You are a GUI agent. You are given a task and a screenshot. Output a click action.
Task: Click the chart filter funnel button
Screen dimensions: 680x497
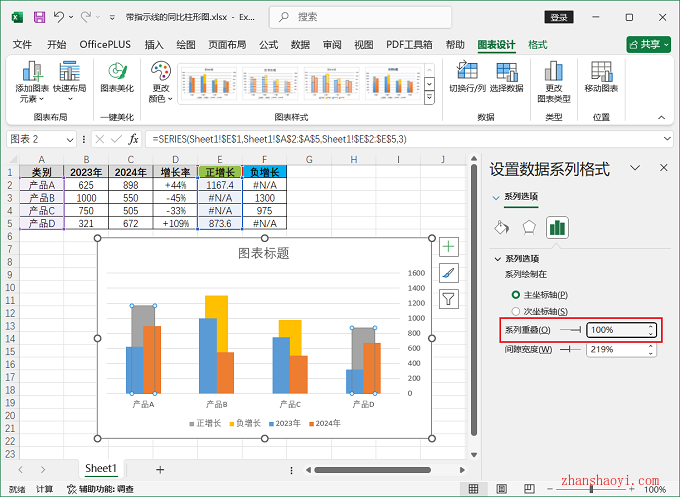(x=449, y=298)
